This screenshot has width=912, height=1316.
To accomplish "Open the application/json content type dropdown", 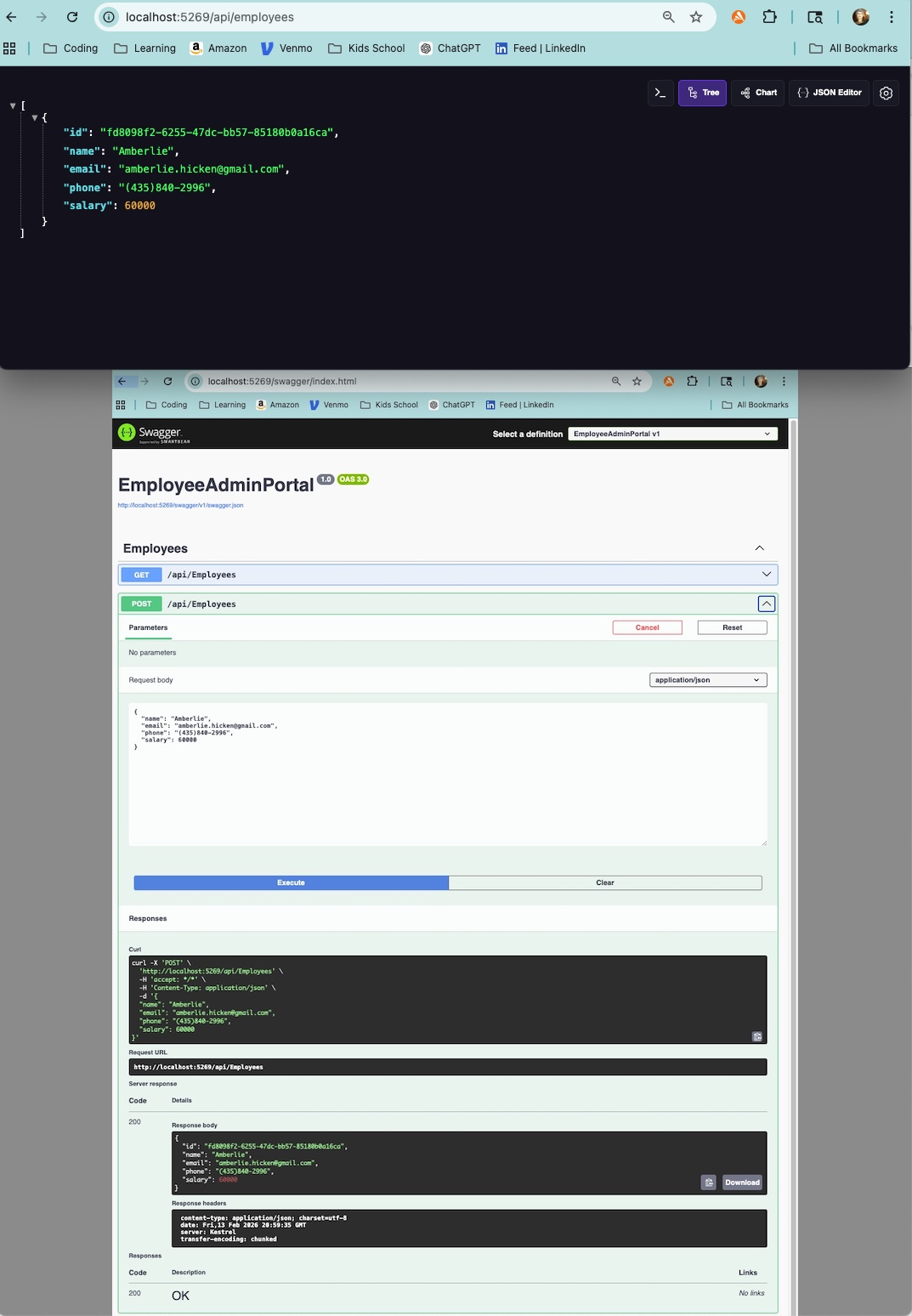I will [708, 680].
